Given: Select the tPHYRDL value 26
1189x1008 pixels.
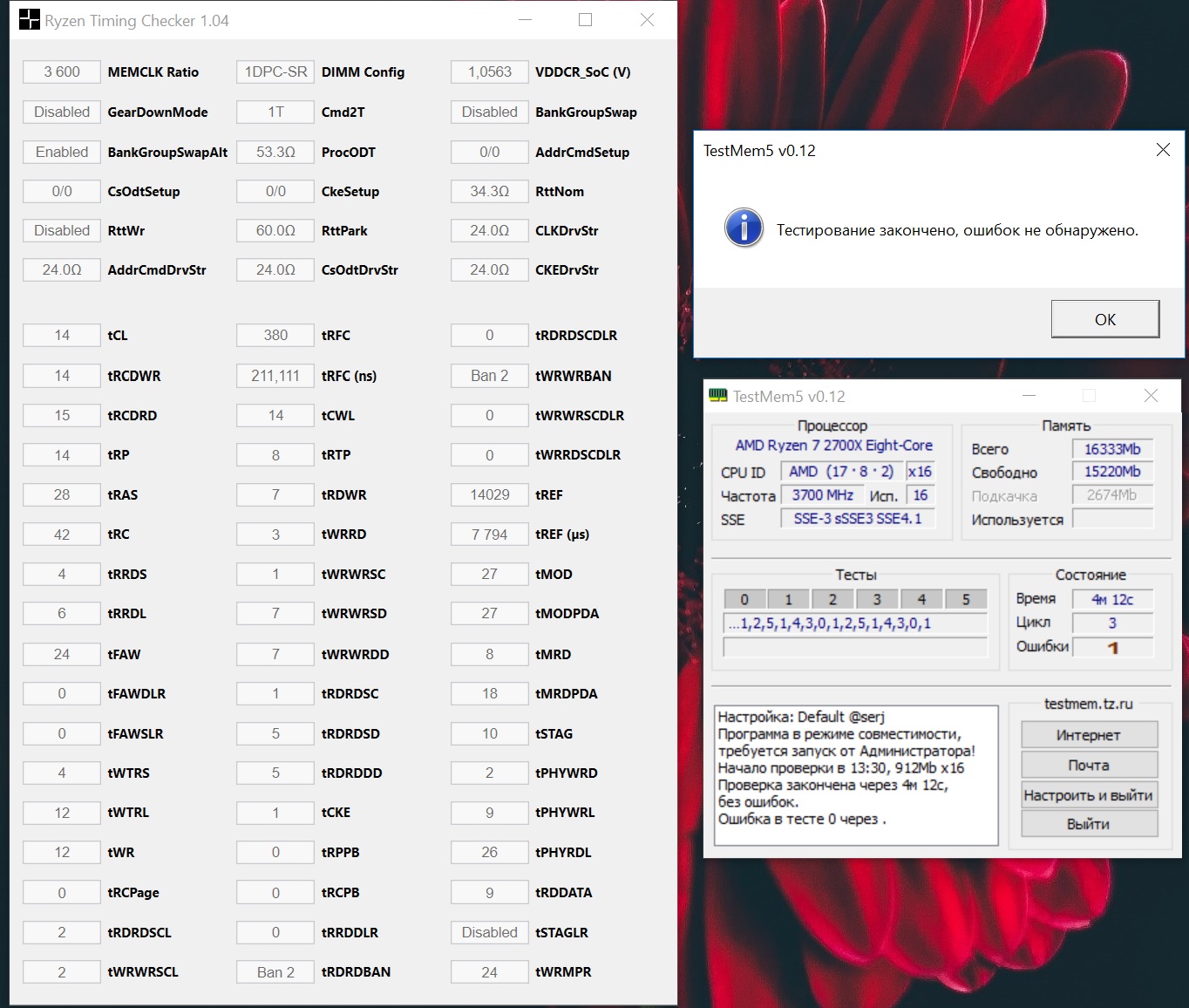Looking at the screenshot, I should click(x=490, y=852).
